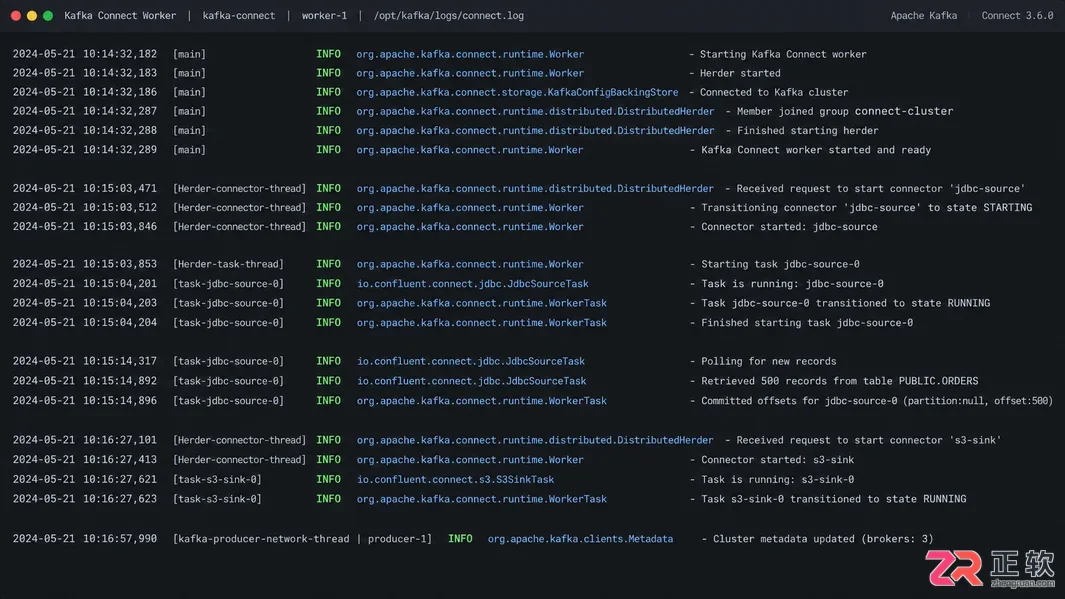Click the 'Connected to Kafka cluster' message
The image size is (1065, 599).
coord(774,92)
